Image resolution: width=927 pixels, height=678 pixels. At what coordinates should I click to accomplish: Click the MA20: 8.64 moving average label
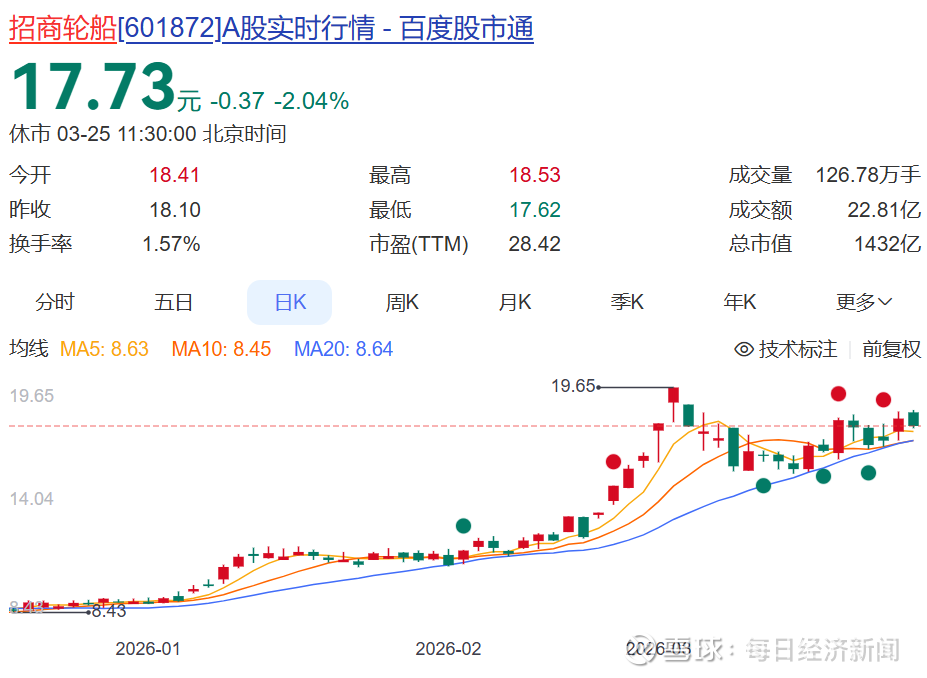343,349
